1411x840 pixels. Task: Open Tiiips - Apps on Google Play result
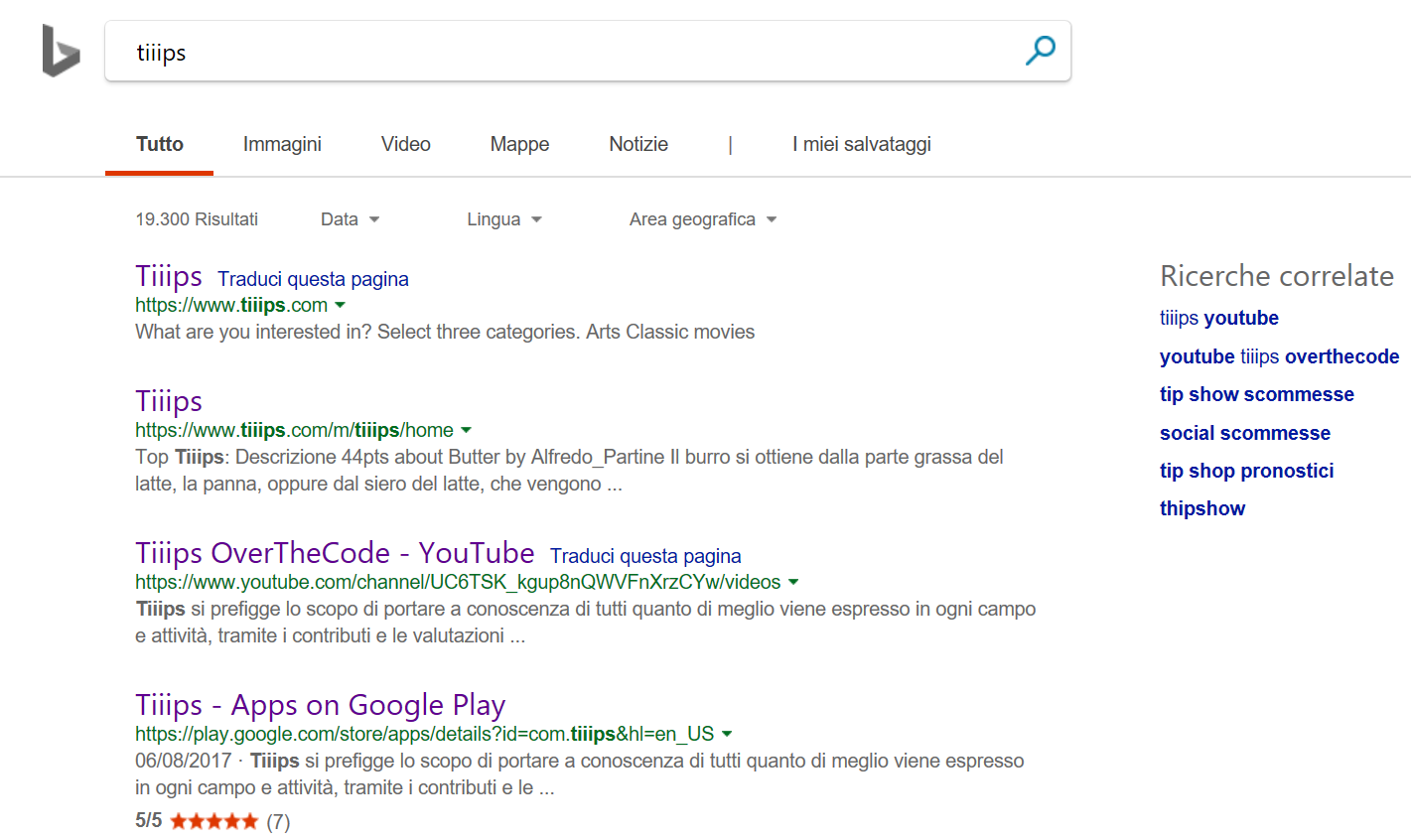click(x=320, y=705)
